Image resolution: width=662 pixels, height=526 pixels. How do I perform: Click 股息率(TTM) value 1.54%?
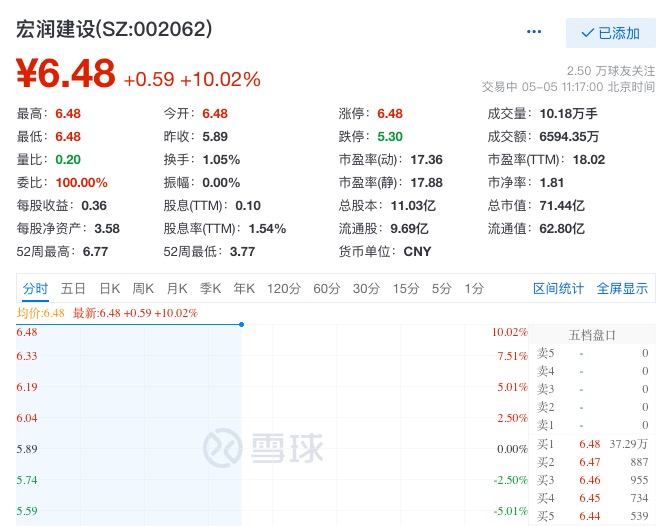pyautogui.click(x=267, y=228)
